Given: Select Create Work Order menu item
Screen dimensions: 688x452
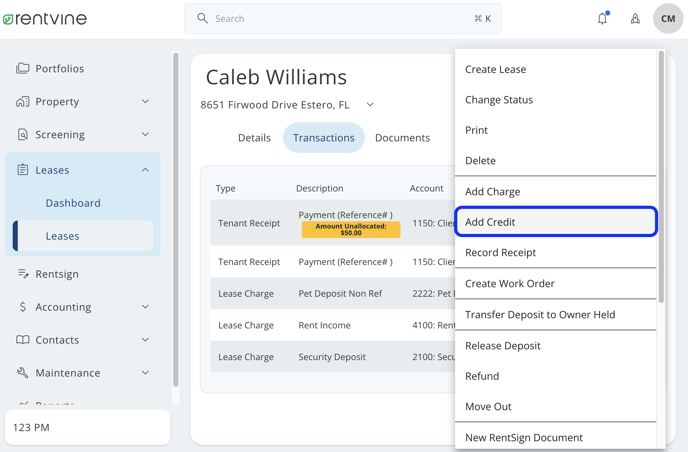Looking at the screenshot, I should (555, 283).
